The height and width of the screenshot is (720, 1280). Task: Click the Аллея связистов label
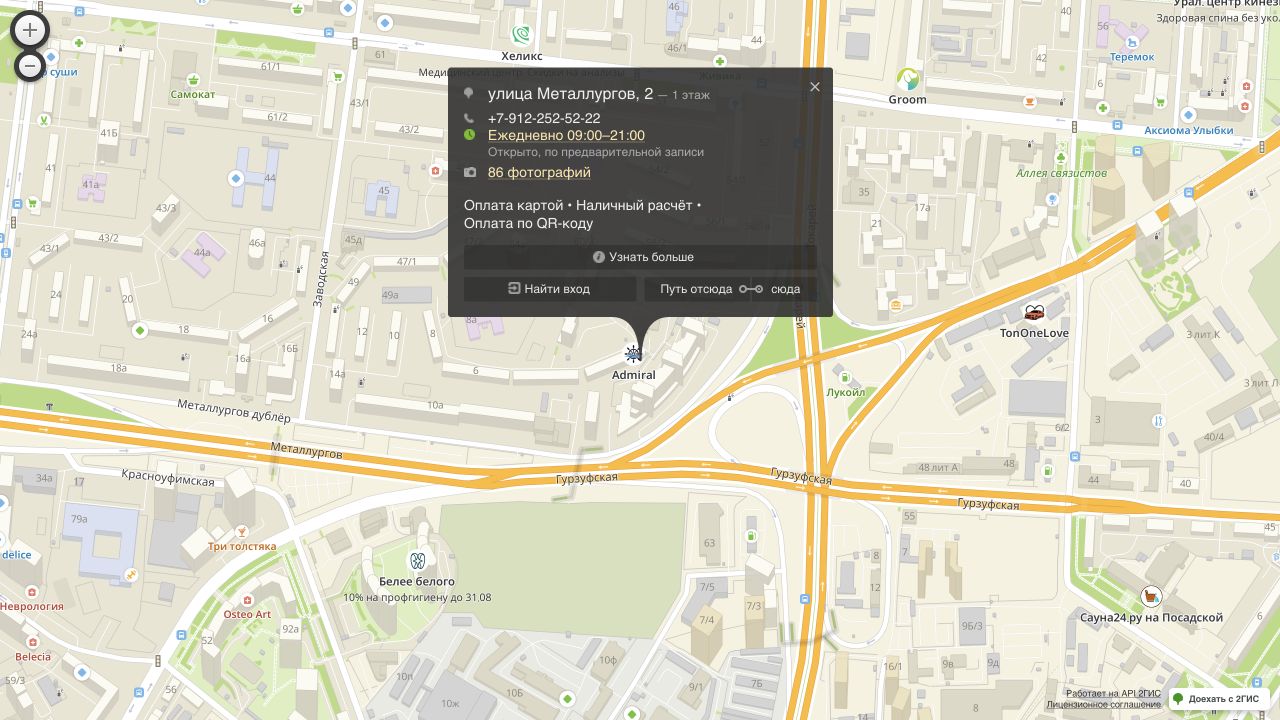(x=1061, y=173)
